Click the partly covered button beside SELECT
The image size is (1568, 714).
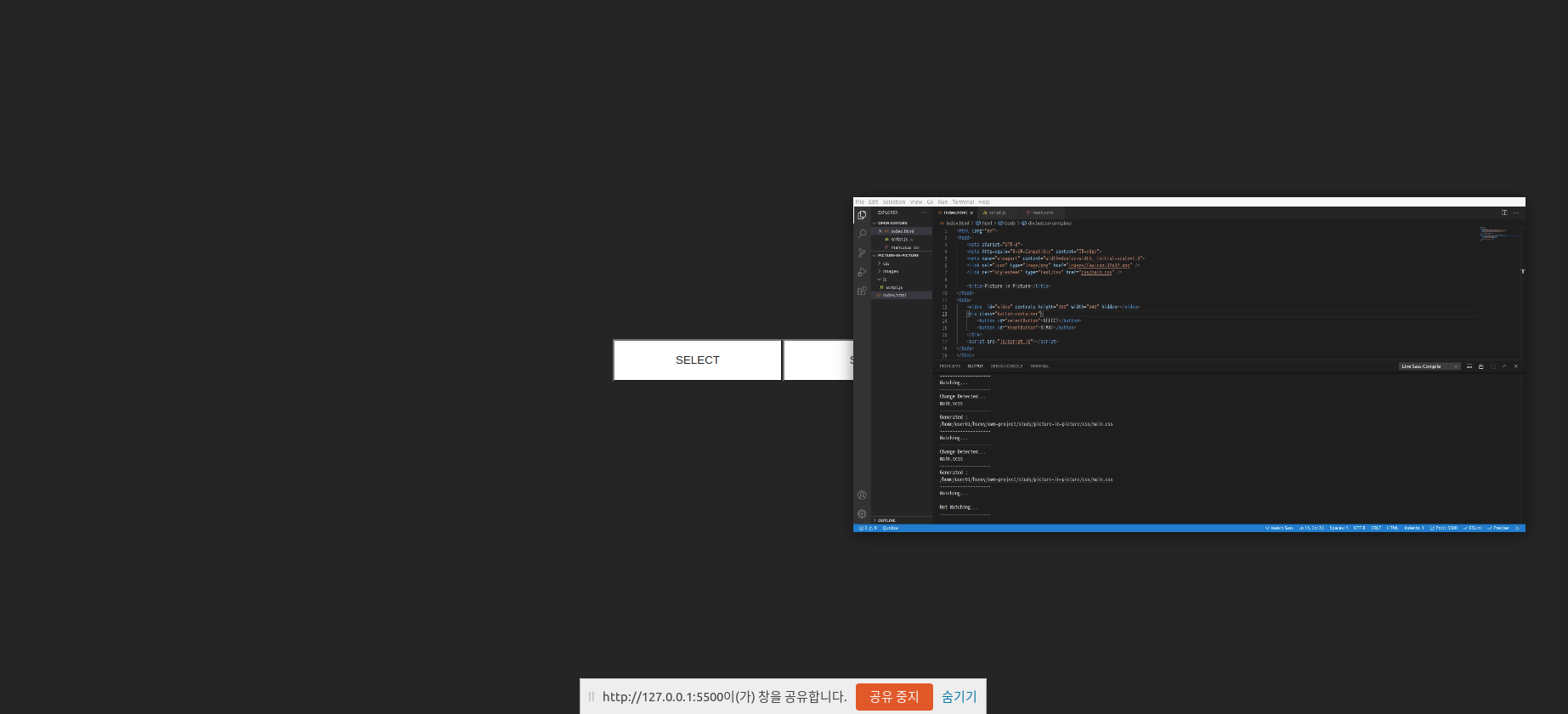tap(818, 360)
